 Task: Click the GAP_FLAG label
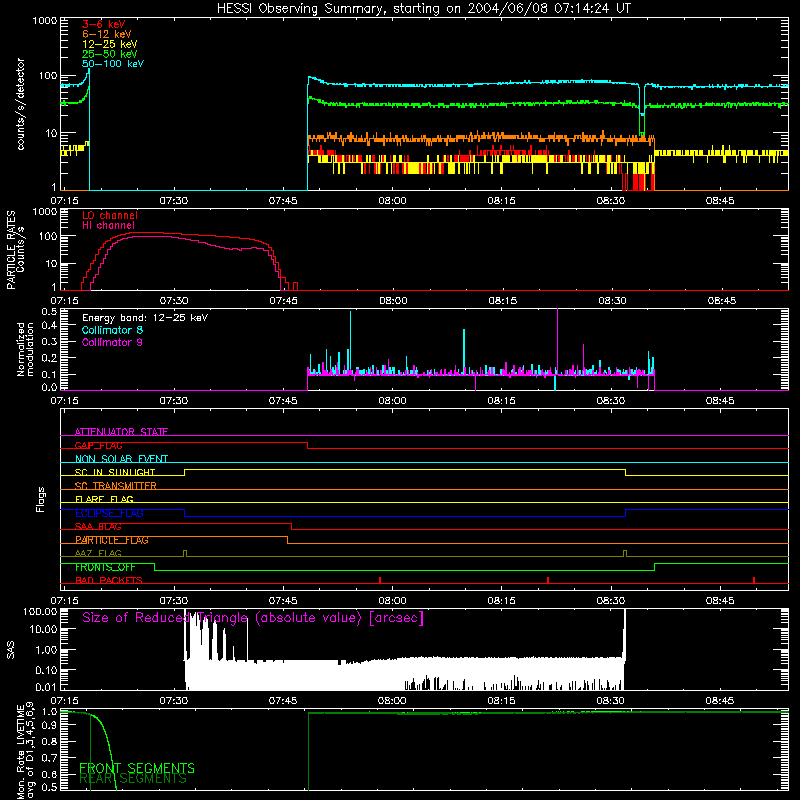click(98, 445)
